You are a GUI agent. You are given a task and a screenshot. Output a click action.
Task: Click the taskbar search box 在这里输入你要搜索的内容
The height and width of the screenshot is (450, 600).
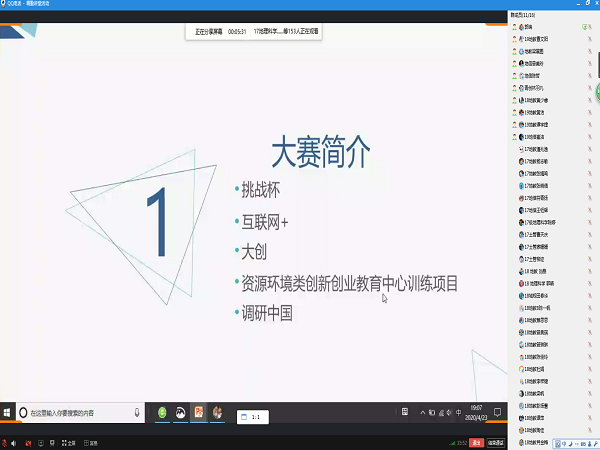coord(80,412)
